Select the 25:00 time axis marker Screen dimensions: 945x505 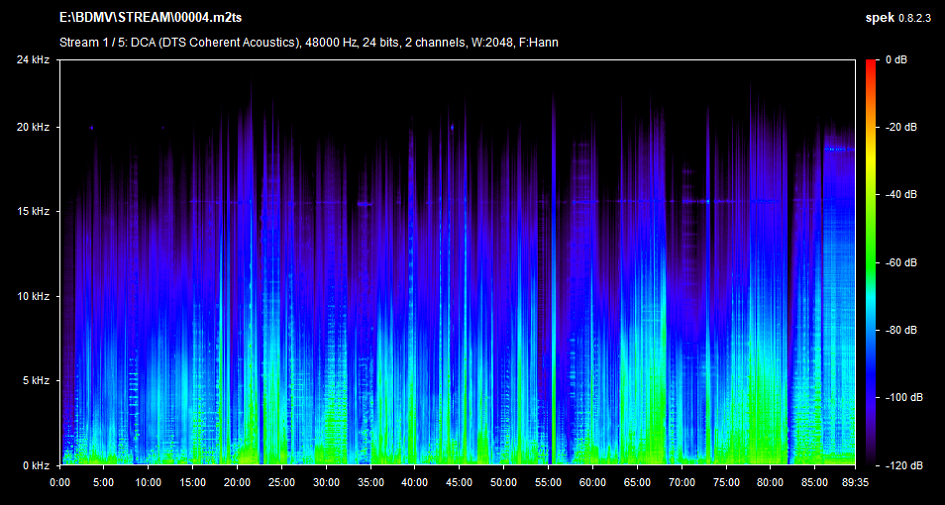[281, 481]
